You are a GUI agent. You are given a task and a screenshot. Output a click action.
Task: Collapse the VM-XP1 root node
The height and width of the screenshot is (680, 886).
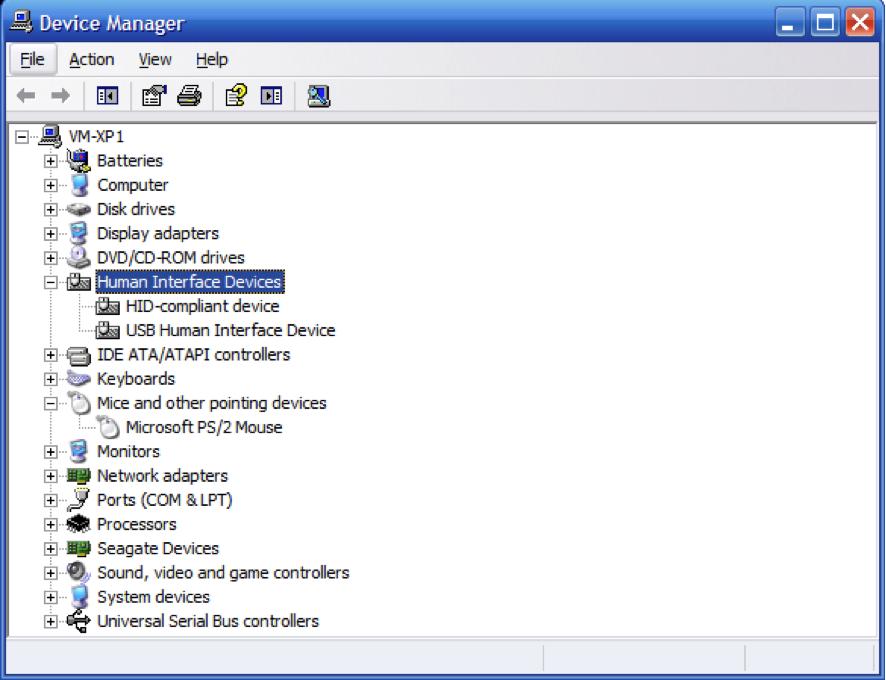(21, 137)
